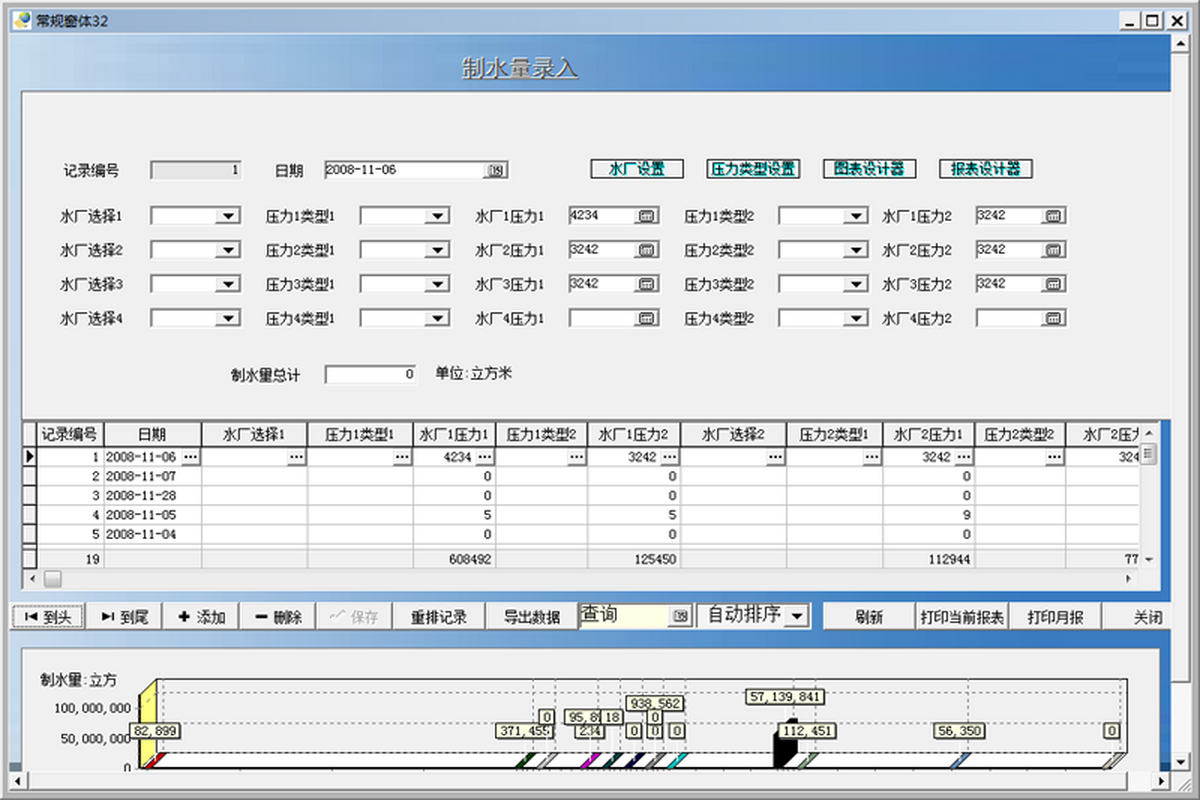Open calculator icon in 水厂2压力1 field
This screenshot has width=1200, height=800.
646,249
